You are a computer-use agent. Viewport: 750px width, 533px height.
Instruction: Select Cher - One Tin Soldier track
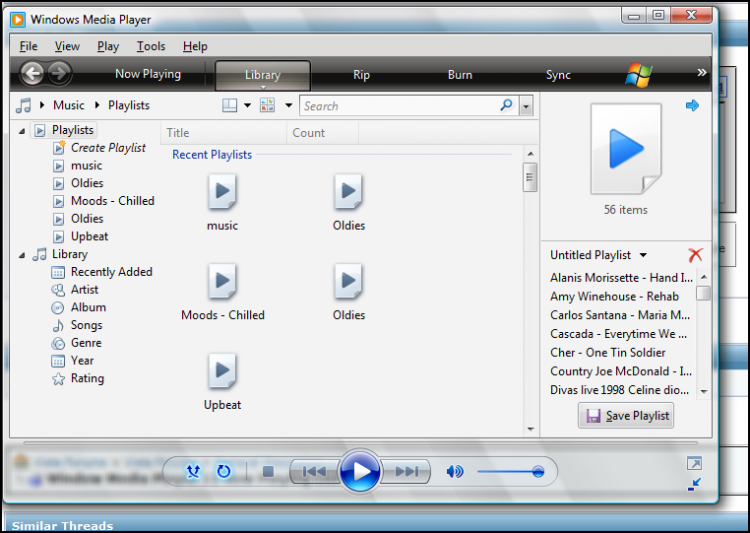[607, 353]
